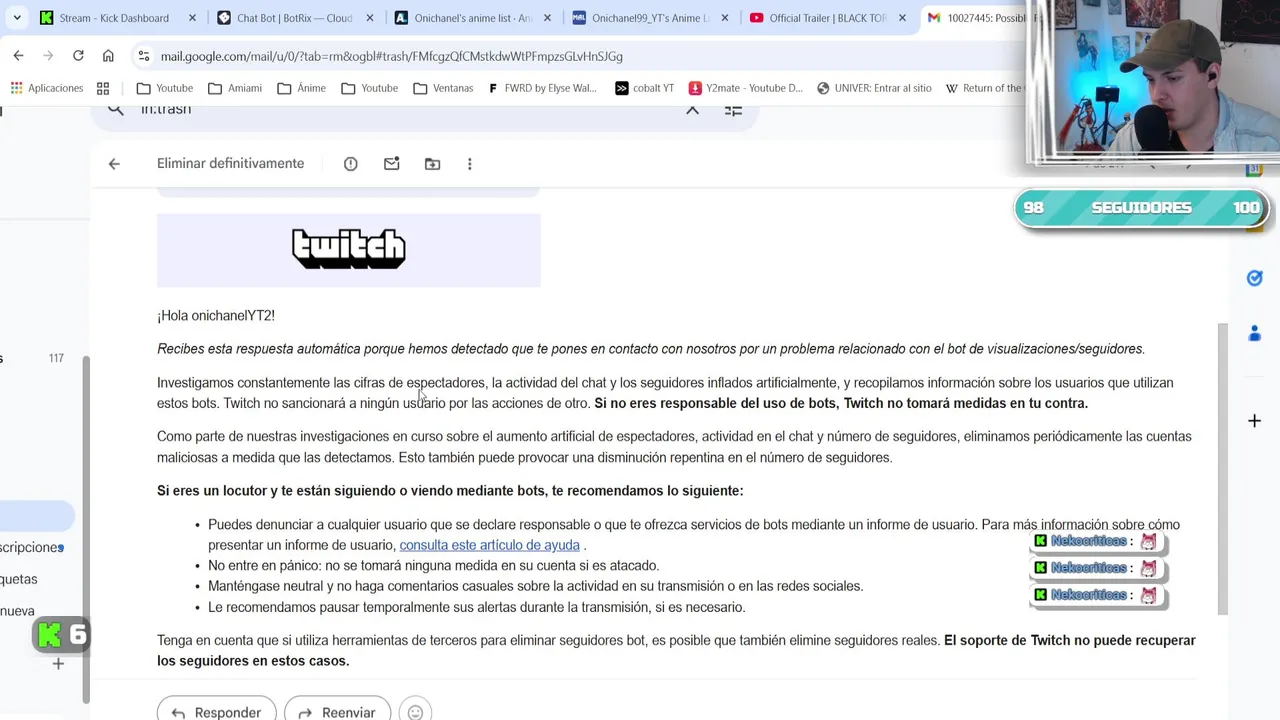Open the Aplicaciones apps shortcut
Image resolution: width=1280 pixels, height=720 pixels.
click(x=46, y=88)
